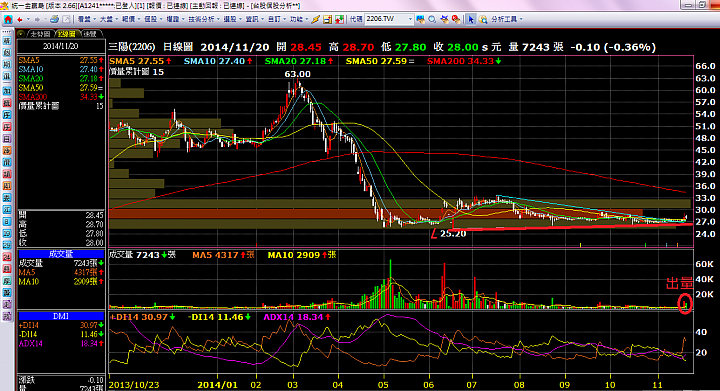Image resolution: width=720 pixels, height=391 pixels.
Task: Click the lightning bolt toolbar icon
Action: click(315, 19)
